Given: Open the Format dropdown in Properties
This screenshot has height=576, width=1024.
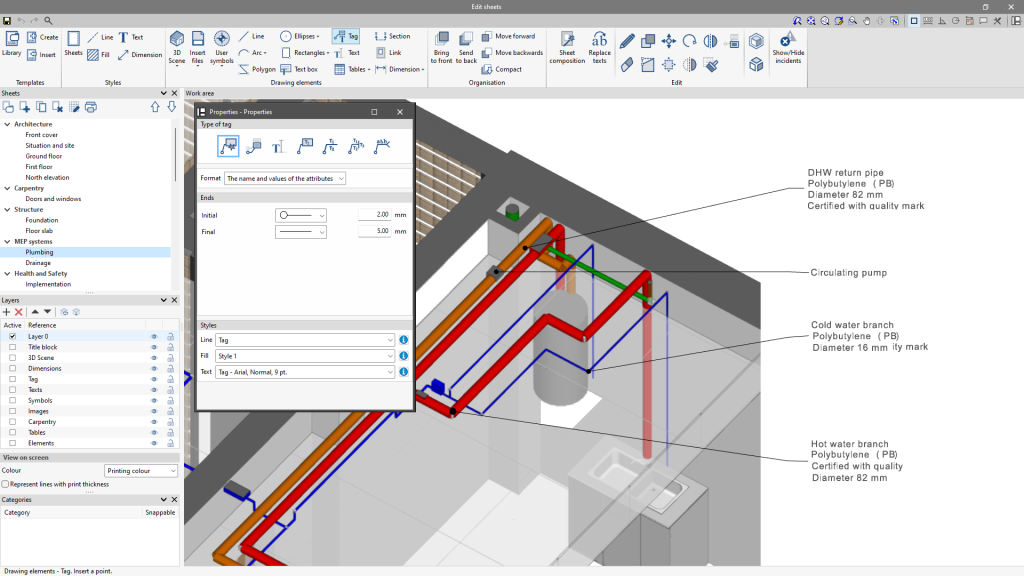Looking at the screenshot, I should coord(285,178).
